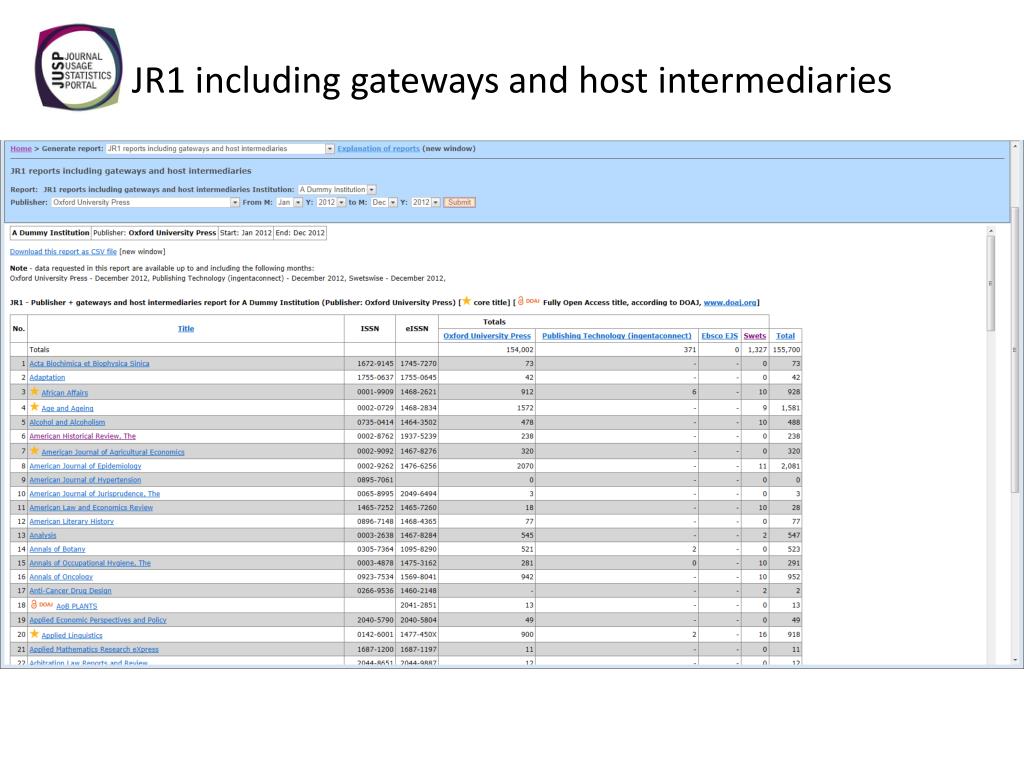Viewport: 1024px width, 768px height.
Task: Open the From year dropdown
Action: tap(331, 202)
